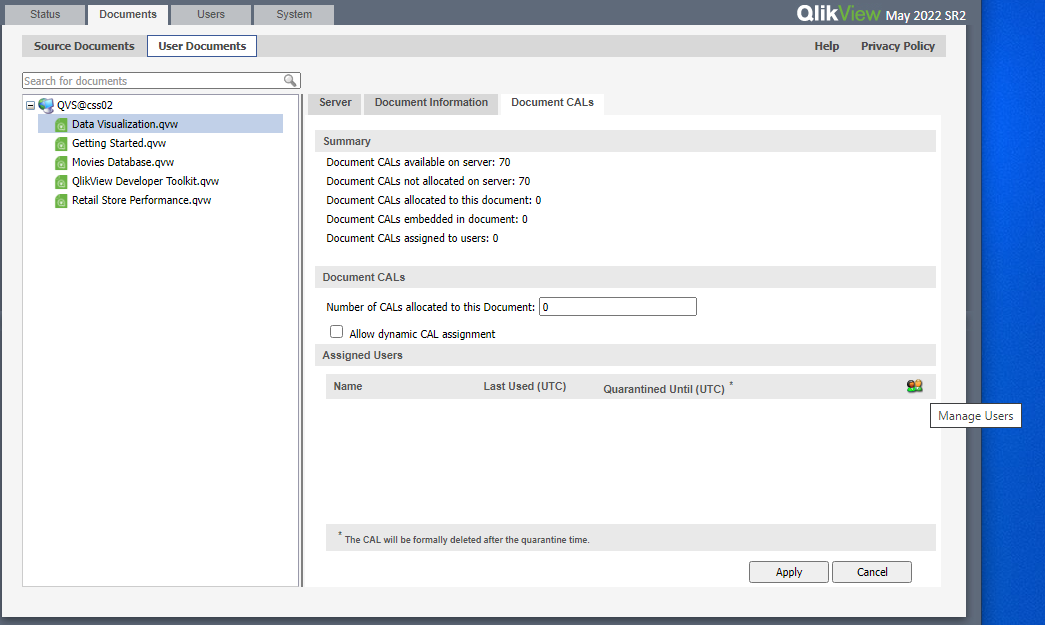Click the Name column header
The width and height of the screenshot is (1045, 625).
point(348,386)
